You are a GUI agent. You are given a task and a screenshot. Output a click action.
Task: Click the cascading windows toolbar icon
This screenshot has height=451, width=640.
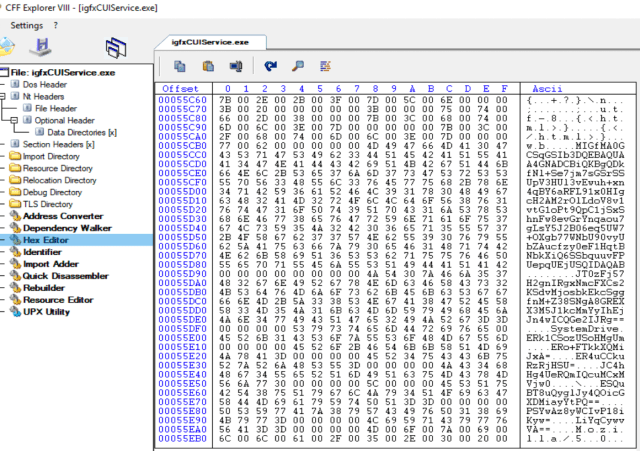pyautogui.click(x=116, y=47)
